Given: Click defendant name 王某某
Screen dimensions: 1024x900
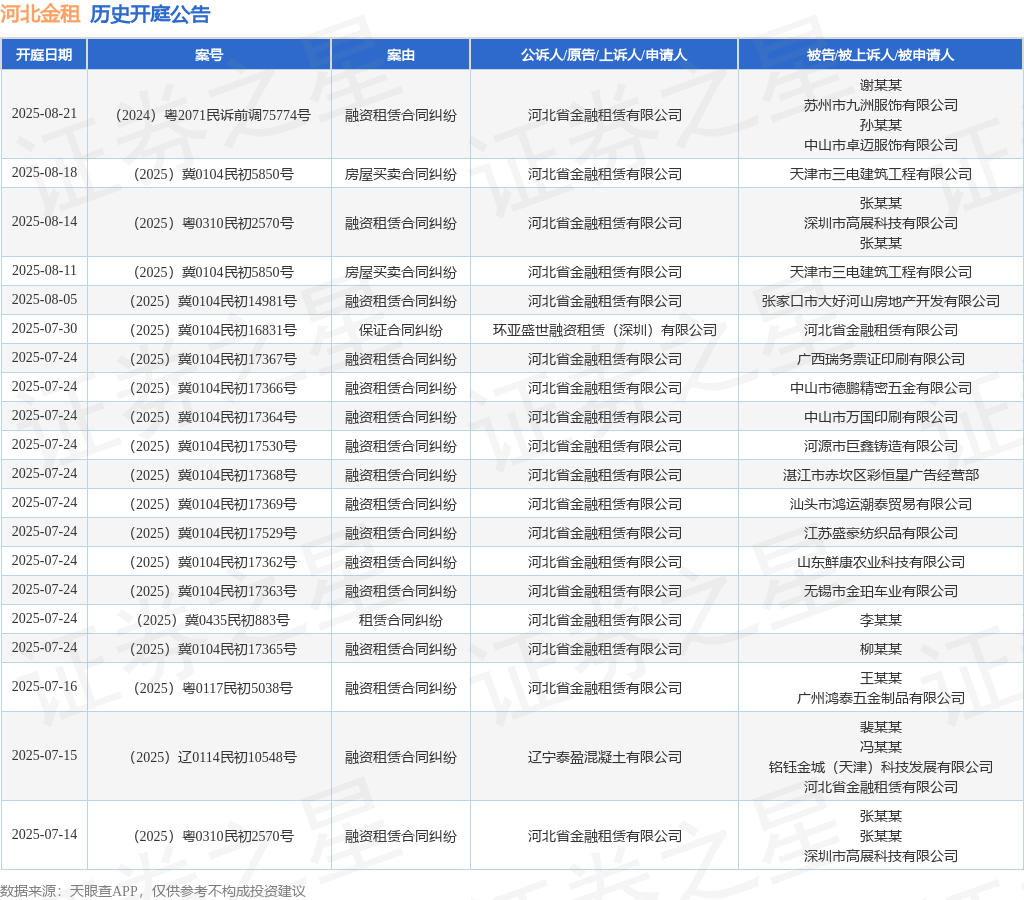Looking at the screenshot, I should click(x=880, y=679).
